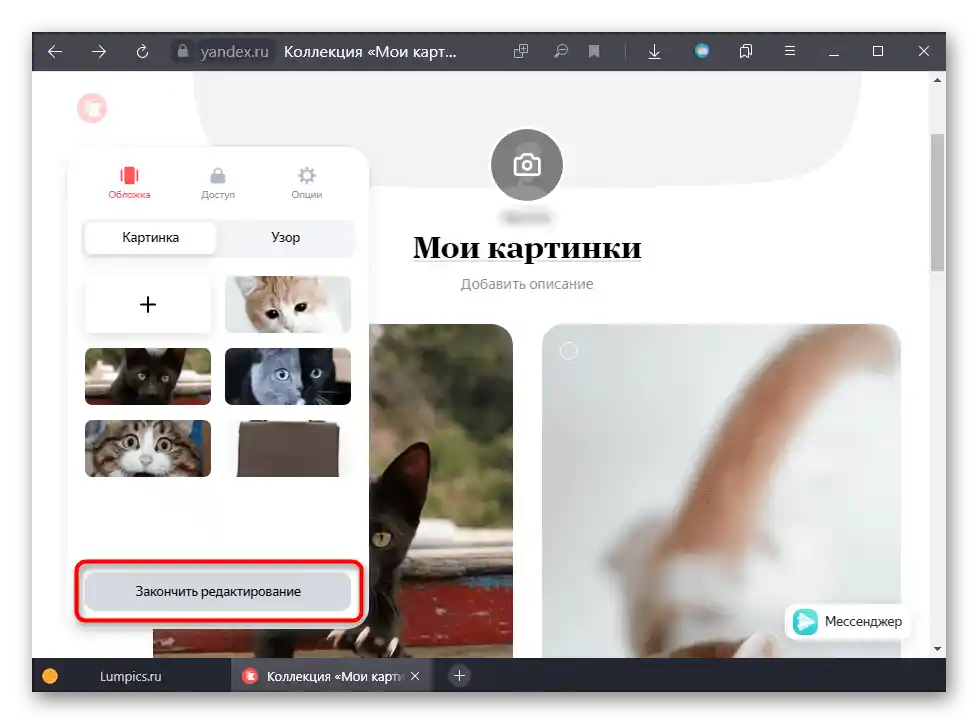
Task: Bookmark the page with bookmark icon
Action: [594, 51]
